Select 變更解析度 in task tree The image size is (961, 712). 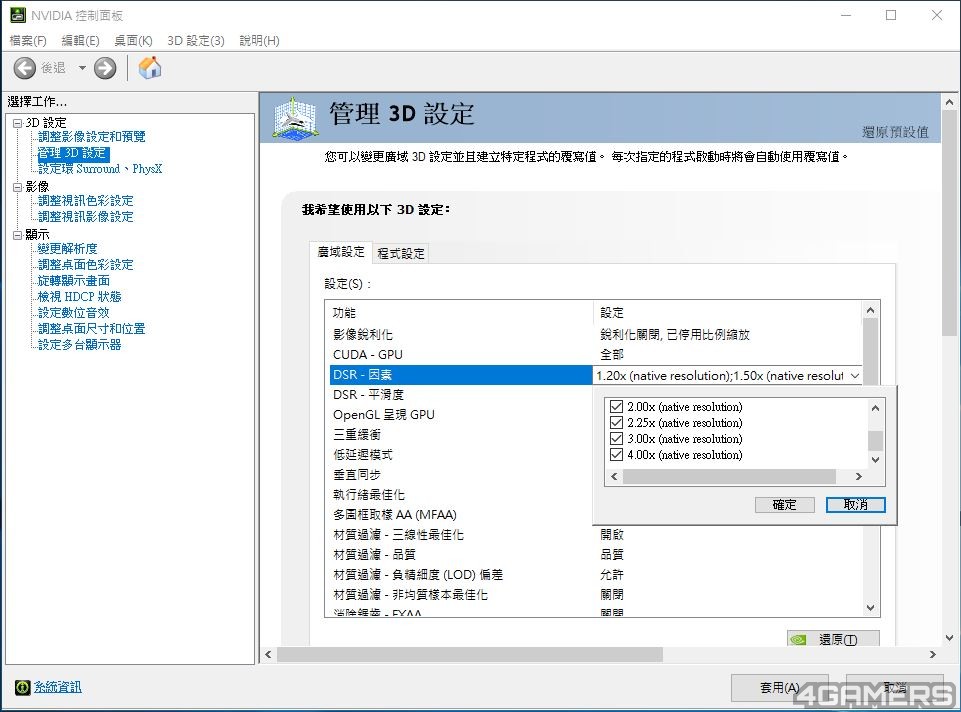(67, 248)
